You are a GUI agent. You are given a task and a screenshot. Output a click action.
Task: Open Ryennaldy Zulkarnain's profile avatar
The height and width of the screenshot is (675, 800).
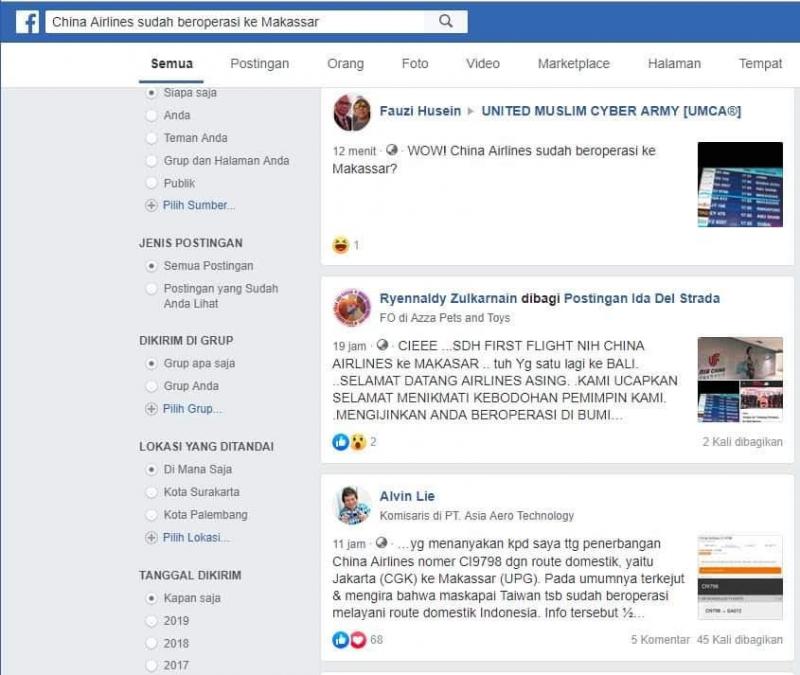[352, 307]
